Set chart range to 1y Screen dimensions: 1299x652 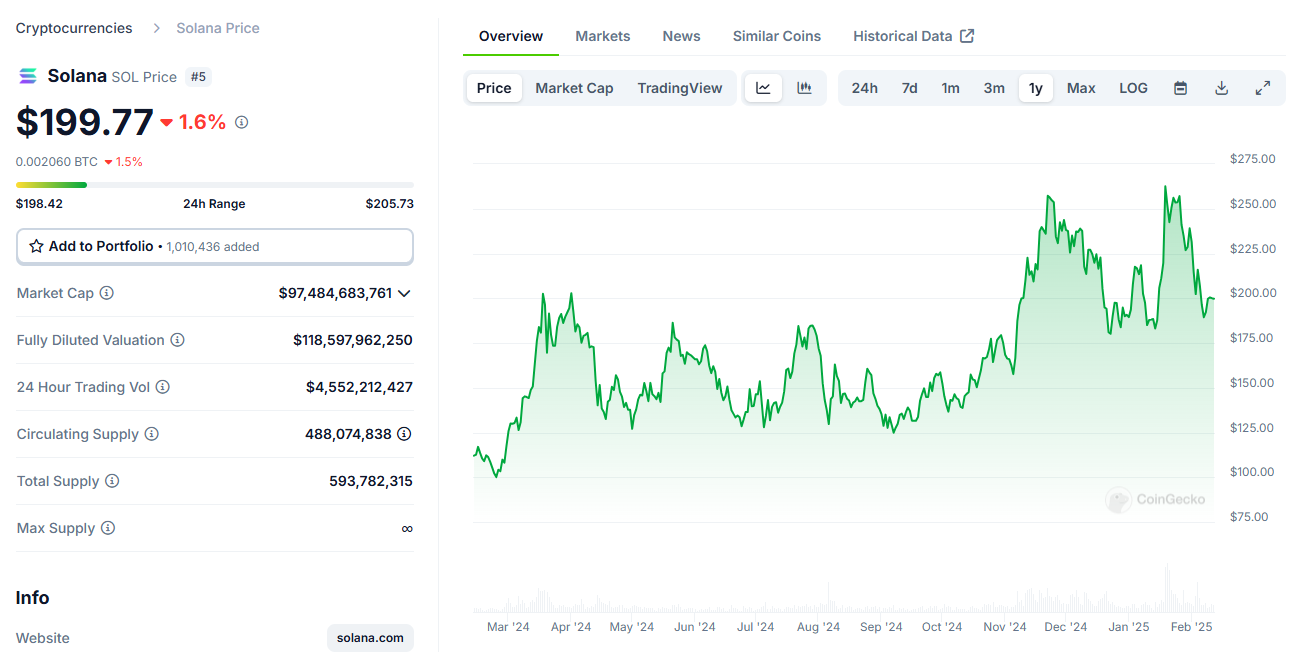tap(1036, 88)
